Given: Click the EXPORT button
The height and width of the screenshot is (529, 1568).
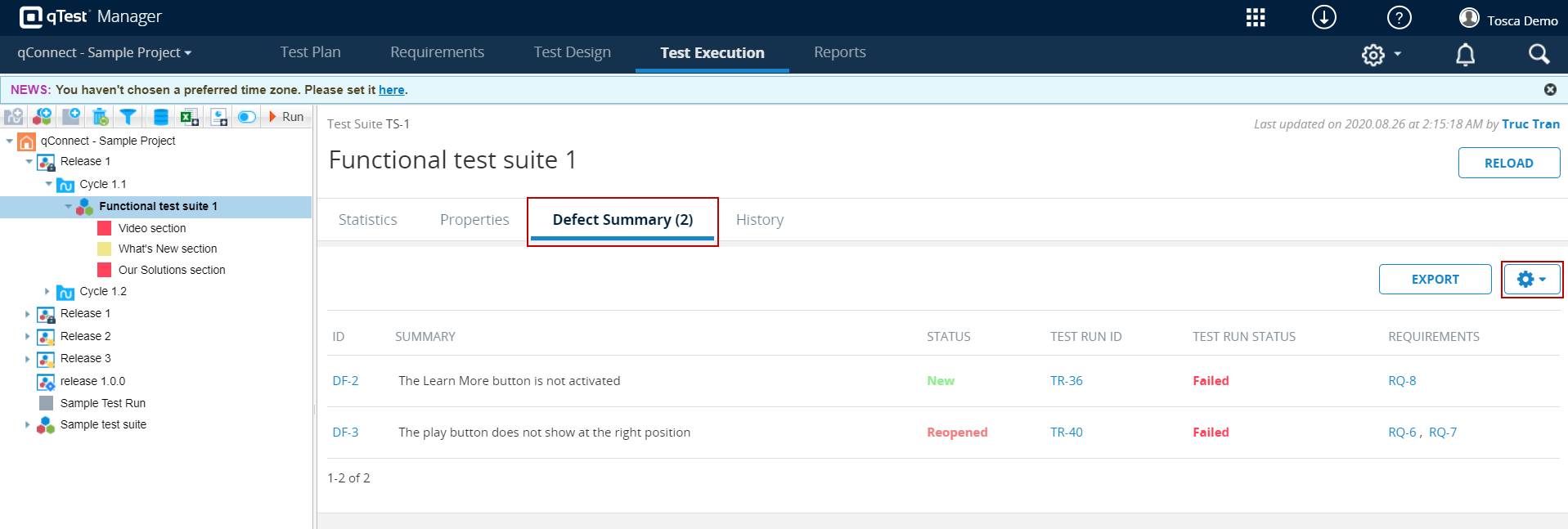Looking at the screenshot, I should [1435, 280].
